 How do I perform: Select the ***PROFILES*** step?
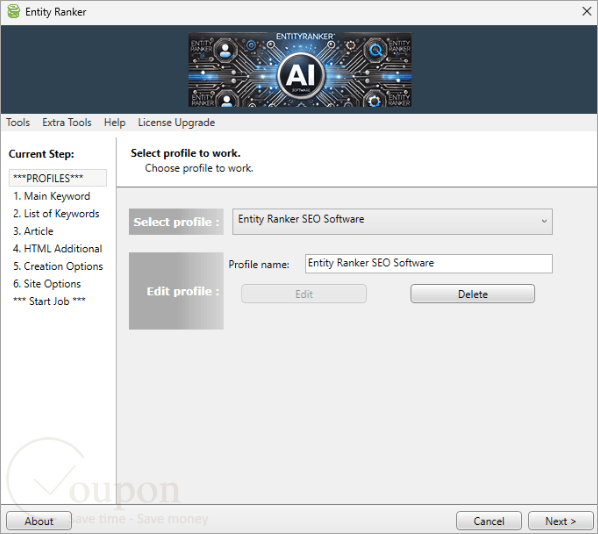click(58, 178)
